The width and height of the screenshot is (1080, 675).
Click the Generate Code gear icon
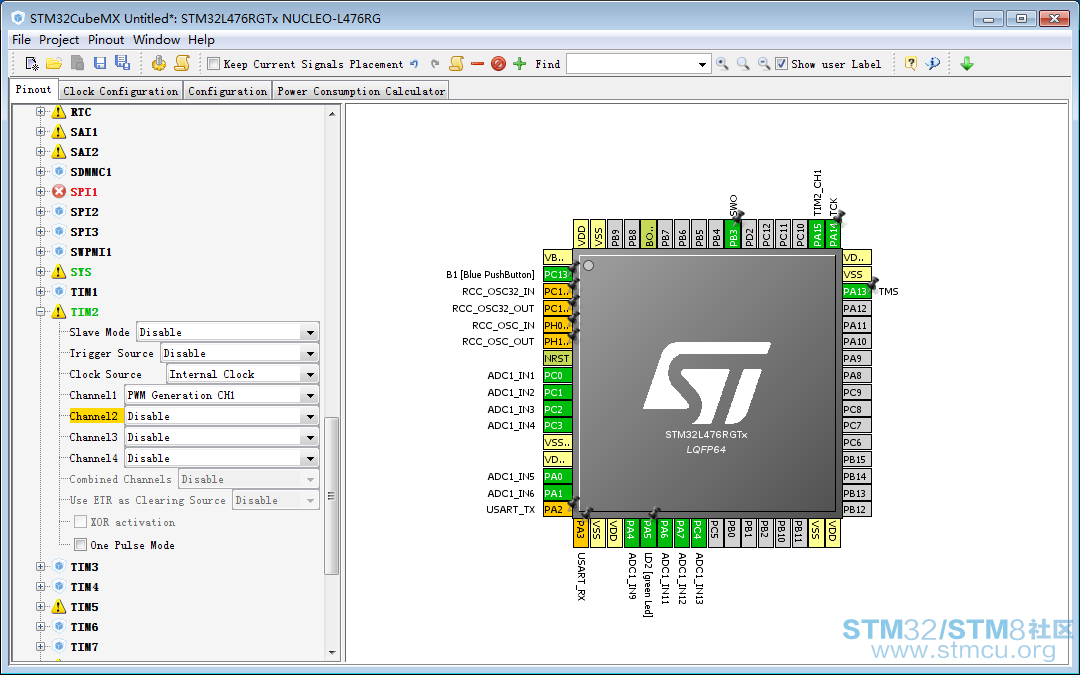pos(158,63)
